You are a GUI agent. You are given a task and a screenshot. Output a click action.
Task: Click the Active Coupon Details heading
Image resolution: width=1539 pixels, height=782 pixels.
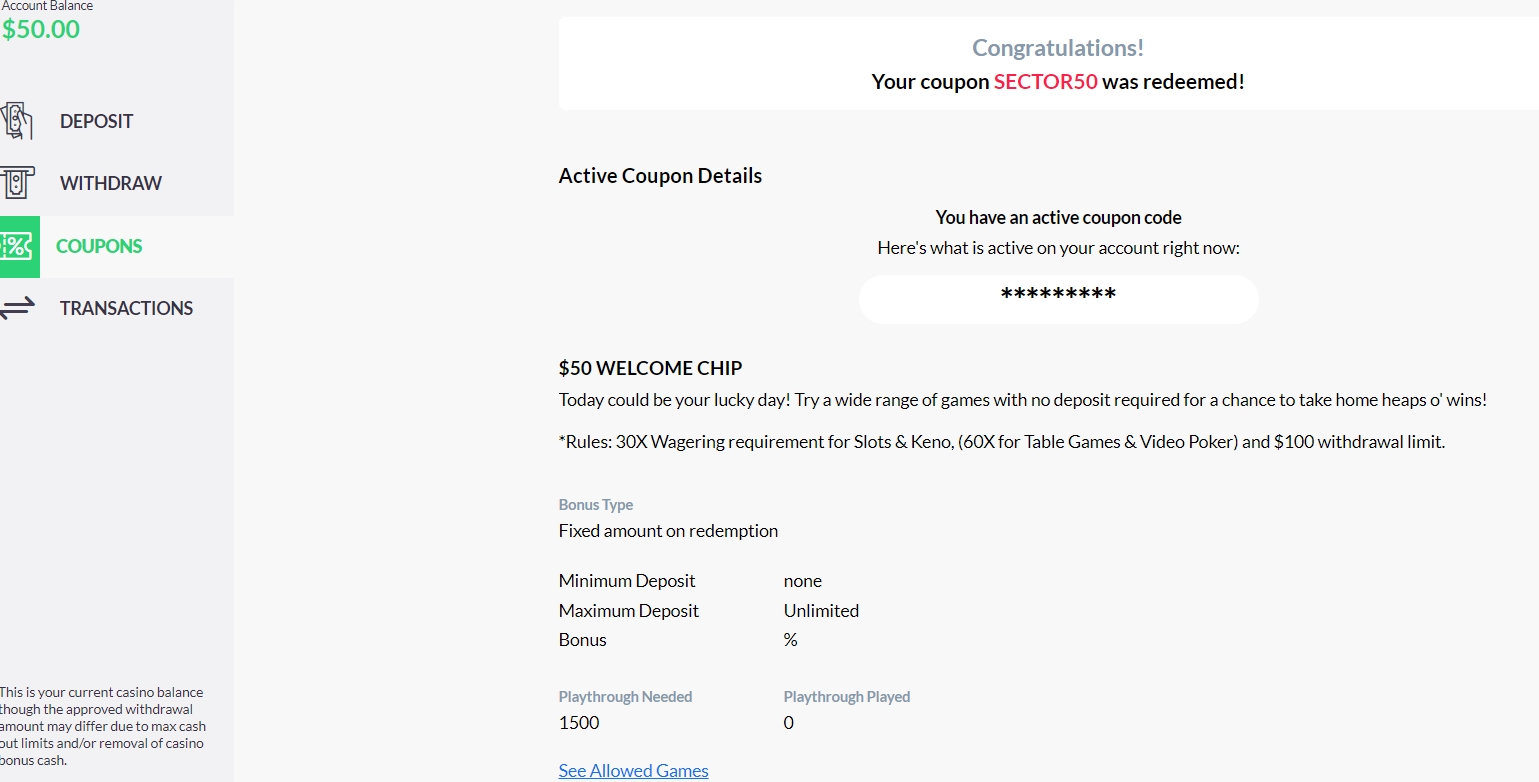(x=660, y=176)
